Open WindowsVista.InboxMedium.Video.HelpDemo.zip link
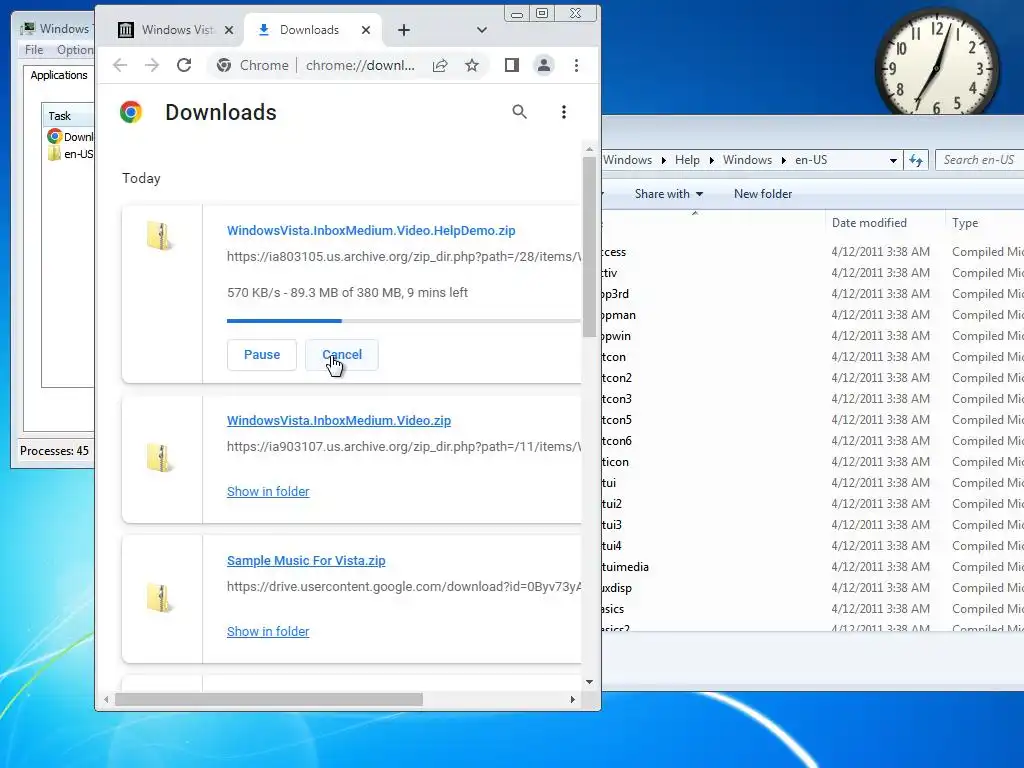This screenshot has width=1024, height=768. coord(371,231)
